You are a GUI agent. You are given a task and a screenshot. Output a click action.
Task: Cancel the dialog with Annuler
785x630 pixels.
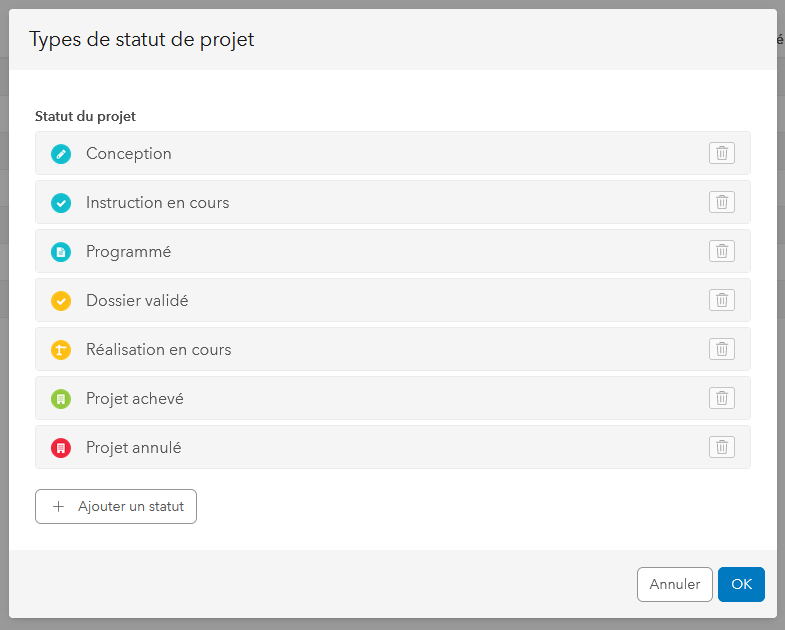(x=674, y=584)
